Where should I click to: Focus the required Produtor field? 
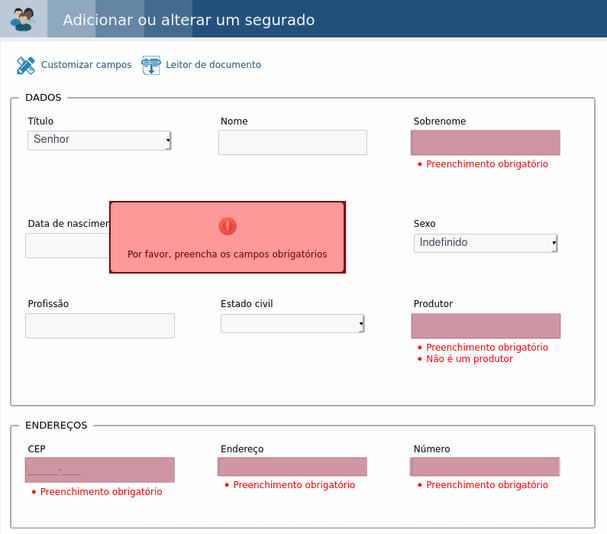click(486, 326)
